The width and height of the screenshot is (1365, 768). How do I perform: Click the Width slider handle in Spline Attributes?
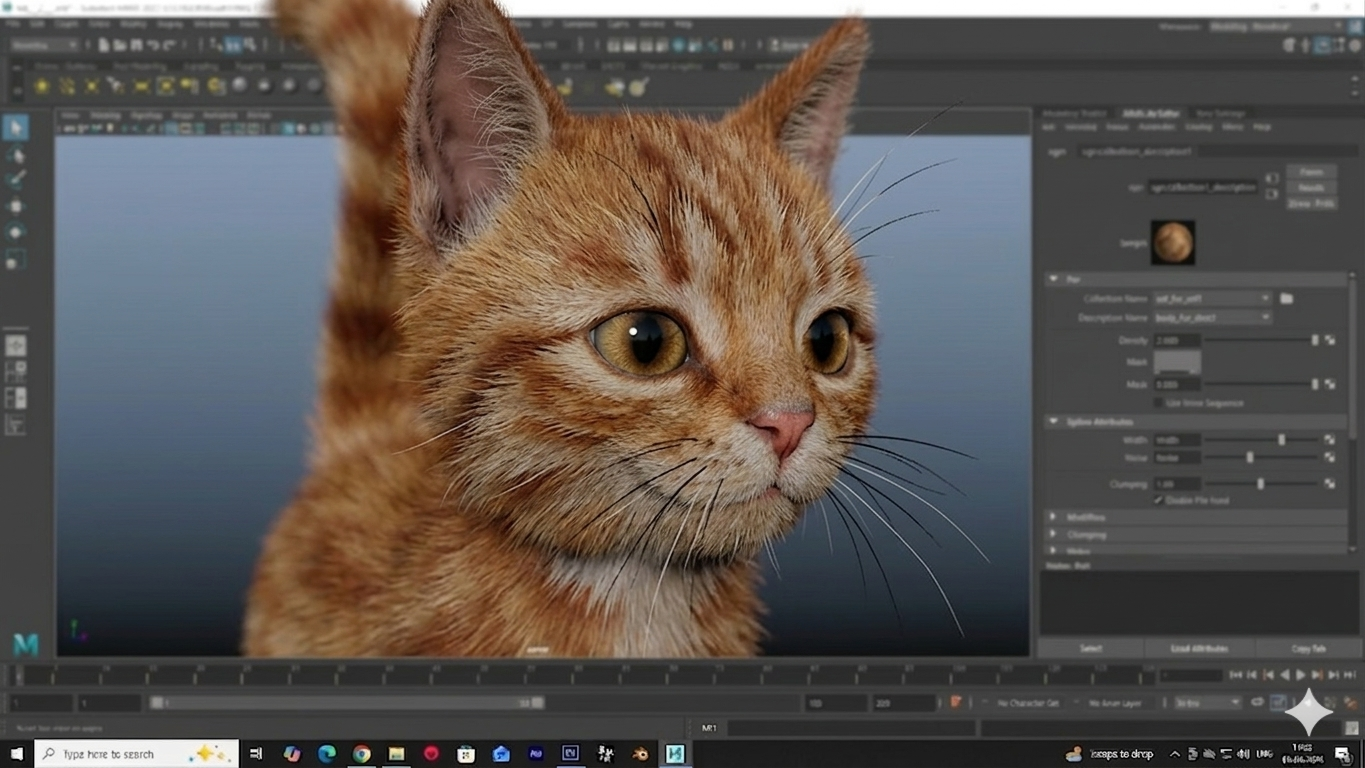1281,440
